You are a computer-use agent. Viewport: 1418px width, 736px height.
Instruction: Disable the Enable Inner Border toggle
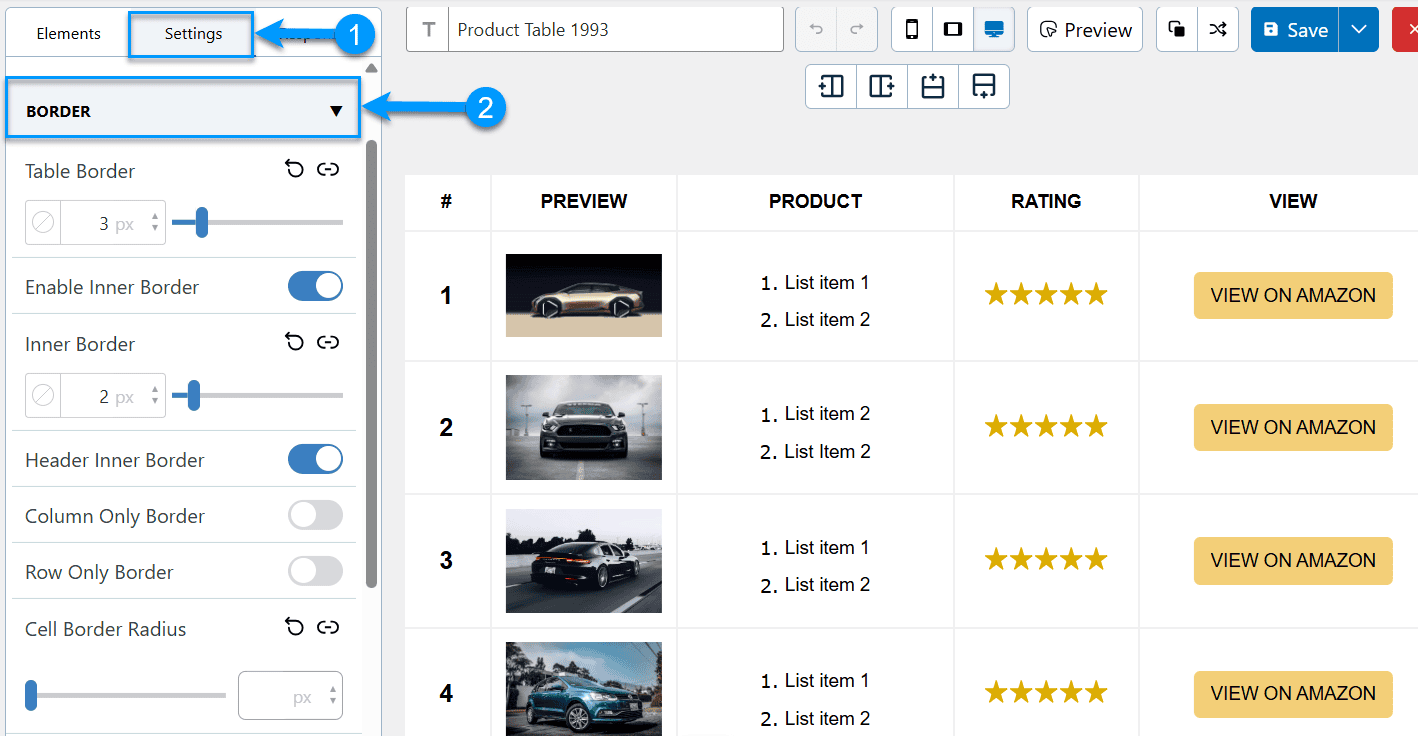coord(315,287)
